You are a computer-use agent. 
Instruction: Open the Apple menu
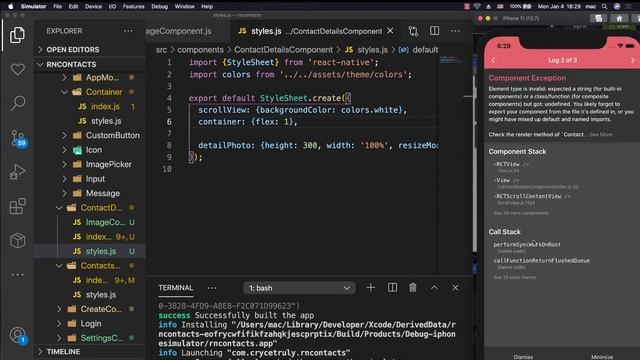point(11,7)
